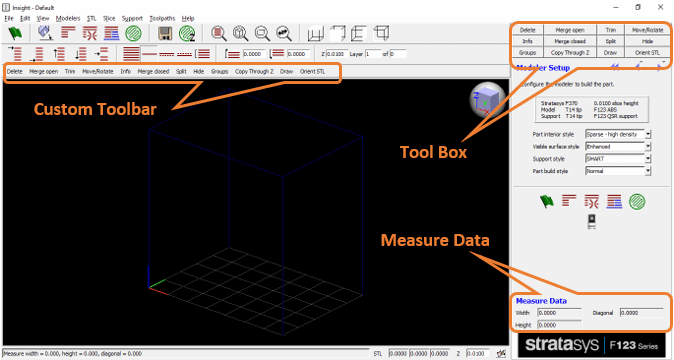Click the Diagonal field in Measure Data

(x=641, y=313)
